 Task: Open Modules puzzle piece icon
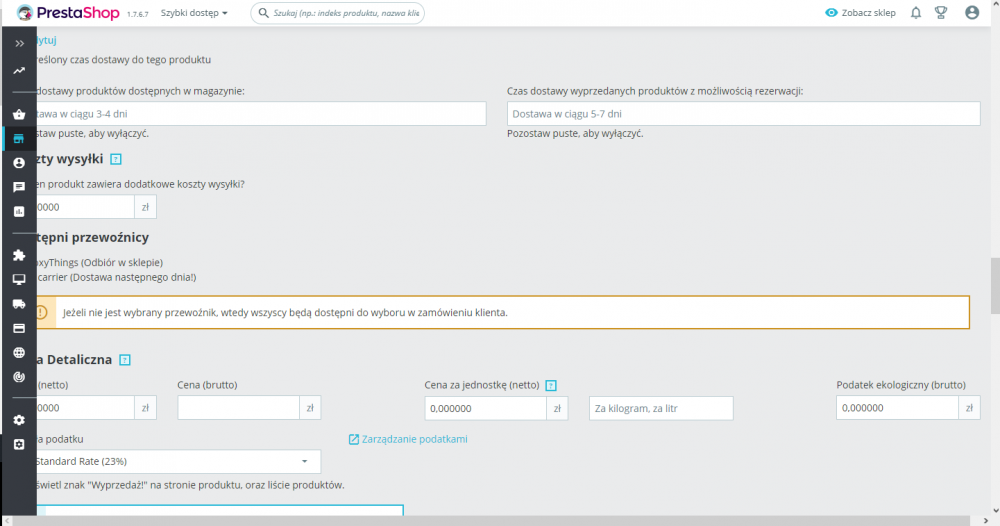coord(19,256)
